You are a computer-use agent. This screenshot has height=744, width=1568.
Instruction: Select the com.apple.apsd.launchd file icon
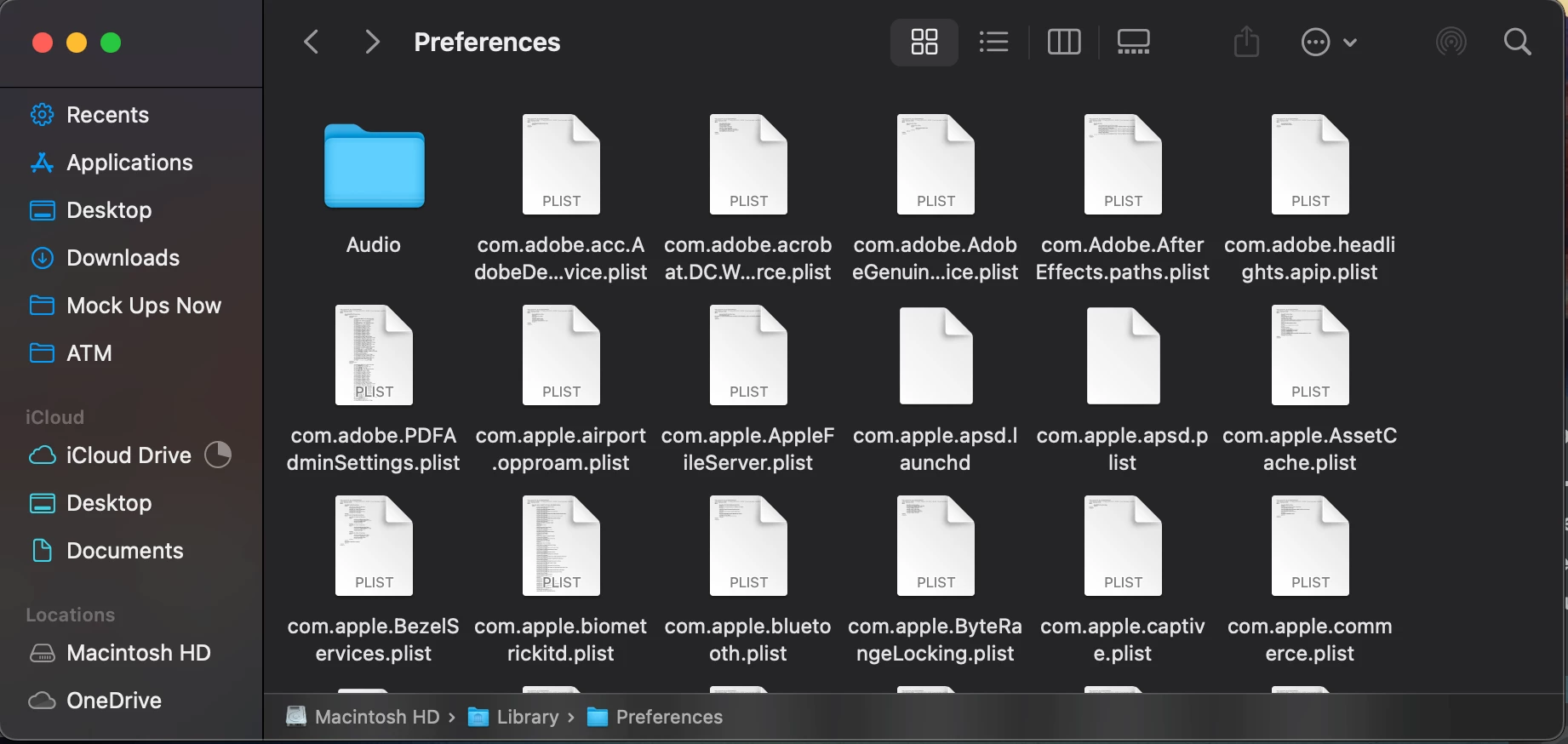click(x=936, y=355)
